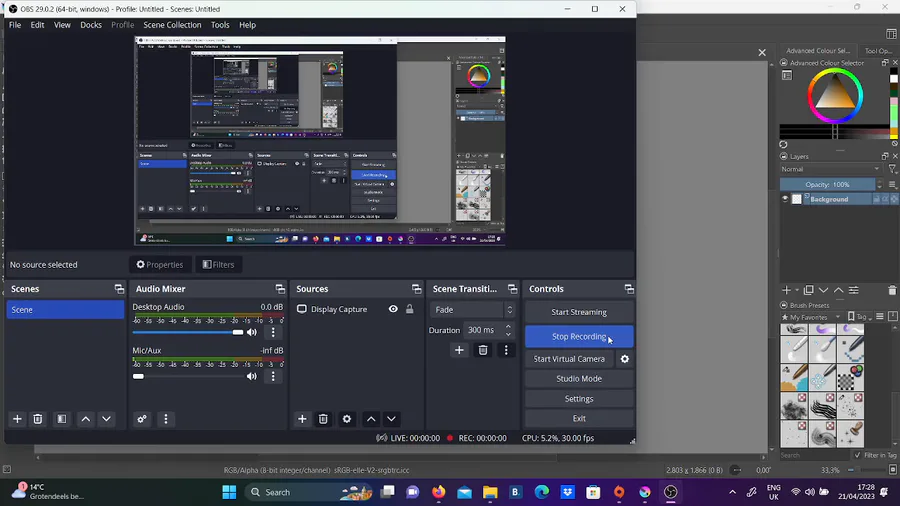Open the Tools menu

click(220, 25)
